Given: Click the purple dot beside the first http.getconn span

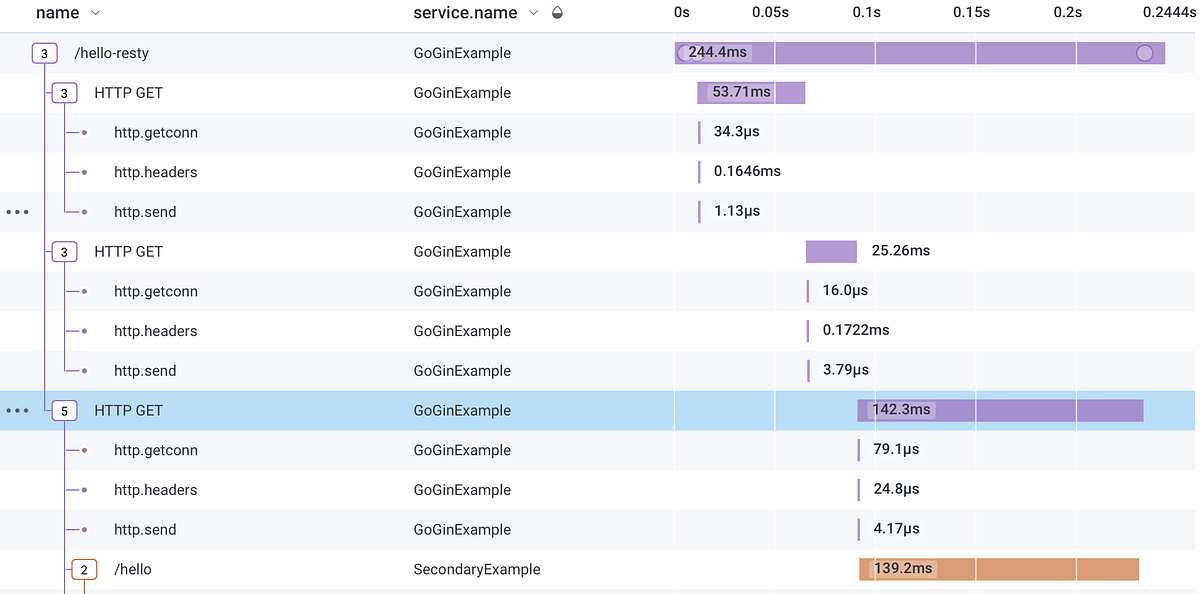Looking at the screenshot, I should 86,132.
